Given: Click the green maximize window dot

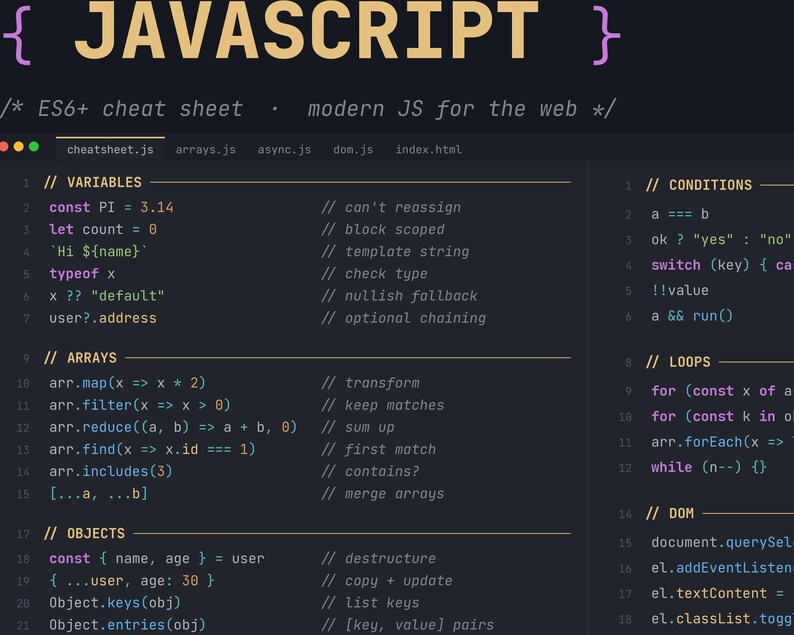Looking at the screenshot, I should (x=34, y=146).
